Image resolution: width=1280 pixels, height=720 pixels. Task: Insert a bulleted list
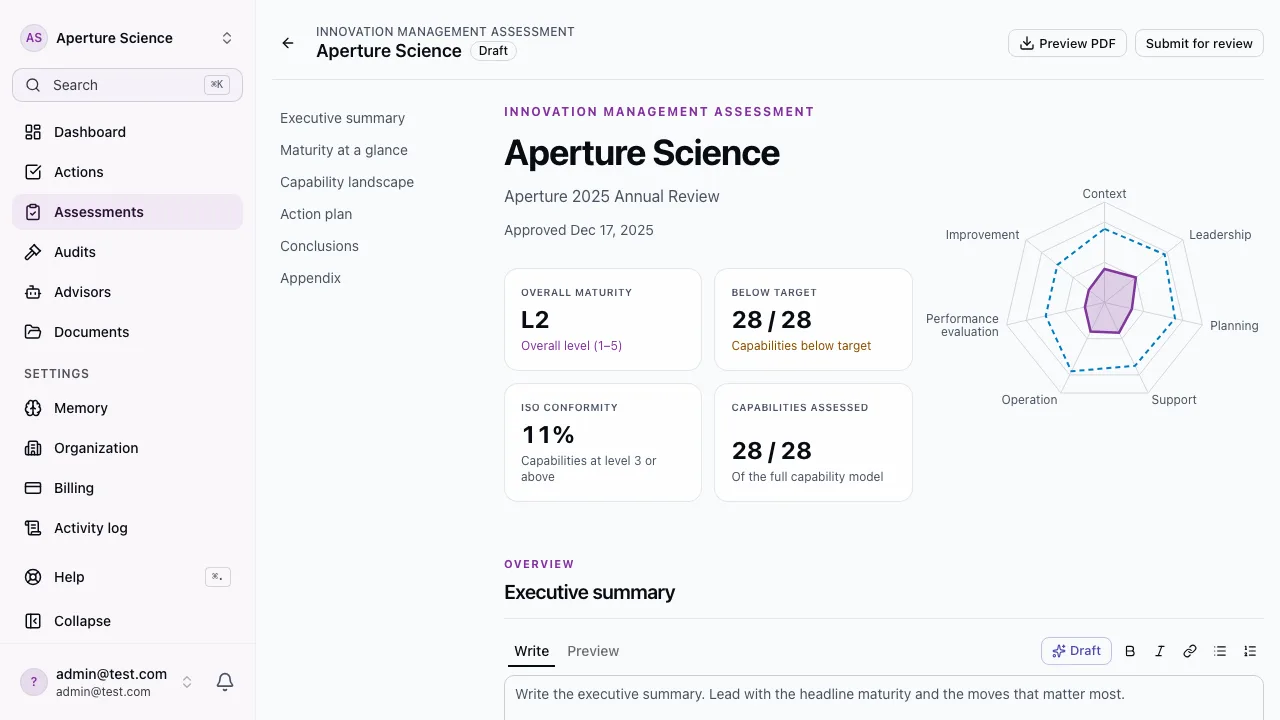pyautogui.click(x=1220, y=651)
